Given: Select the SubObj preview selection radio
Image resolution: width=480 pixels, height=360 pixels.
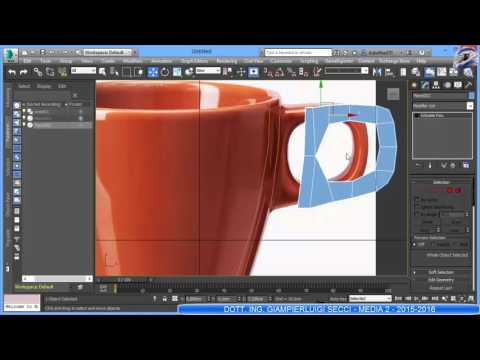Looking at the screenshot, I should pos(434,244).
